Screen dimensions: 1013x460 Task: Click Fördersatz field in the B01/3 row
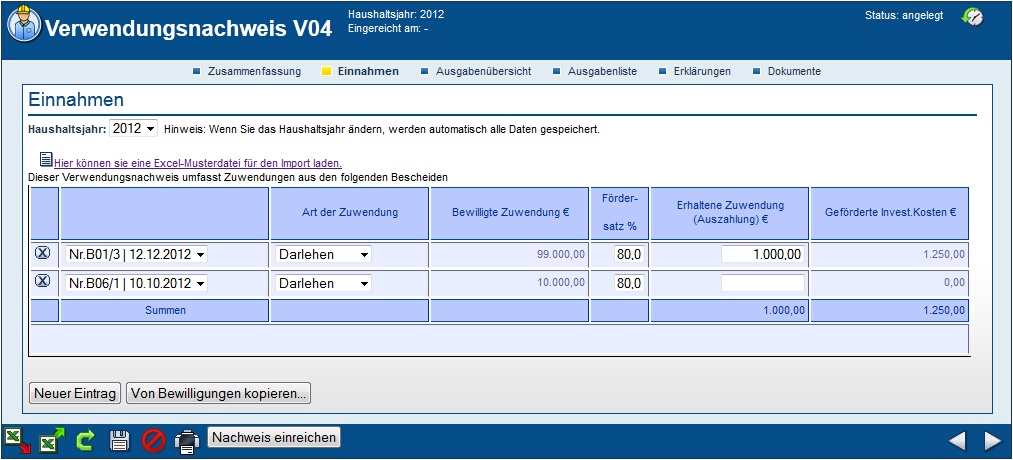[x=629, y=255]
